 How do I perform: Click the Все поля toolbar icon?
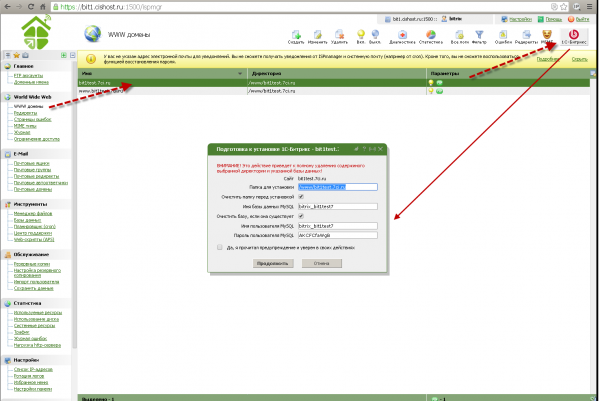460,36
